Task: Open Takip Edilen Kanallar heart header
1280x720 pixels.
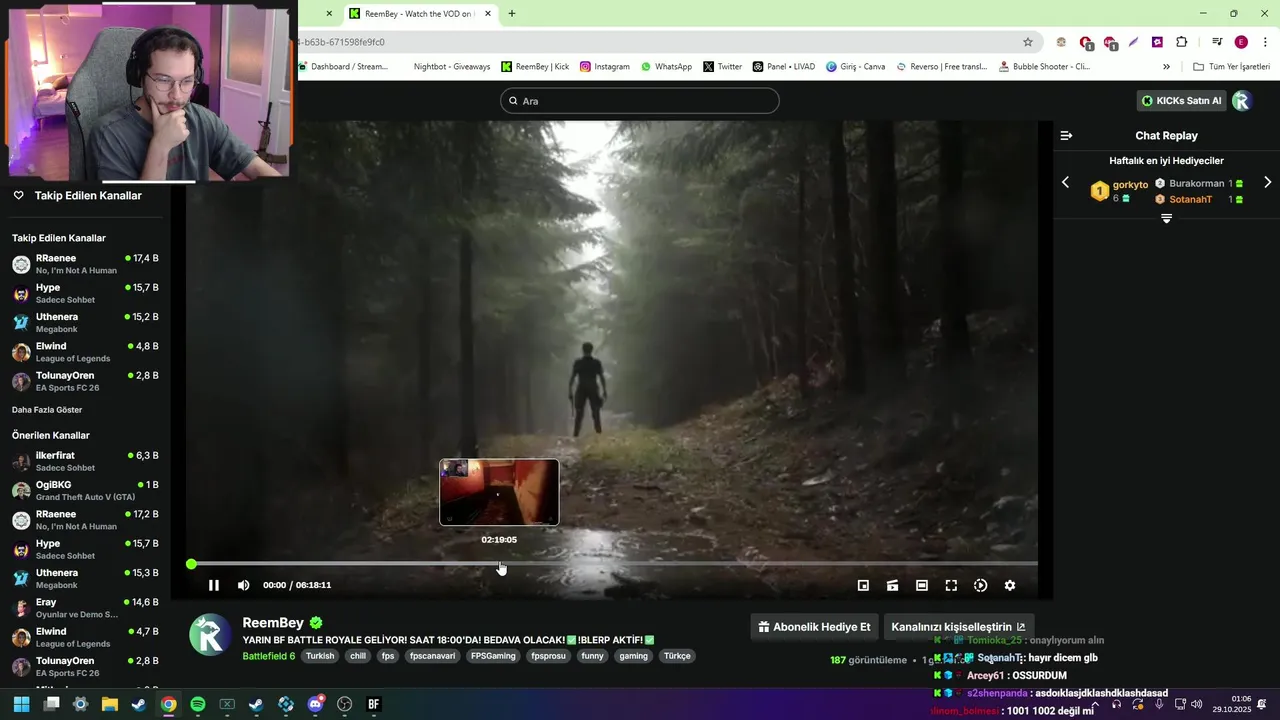Action: [x=78, y=196]
